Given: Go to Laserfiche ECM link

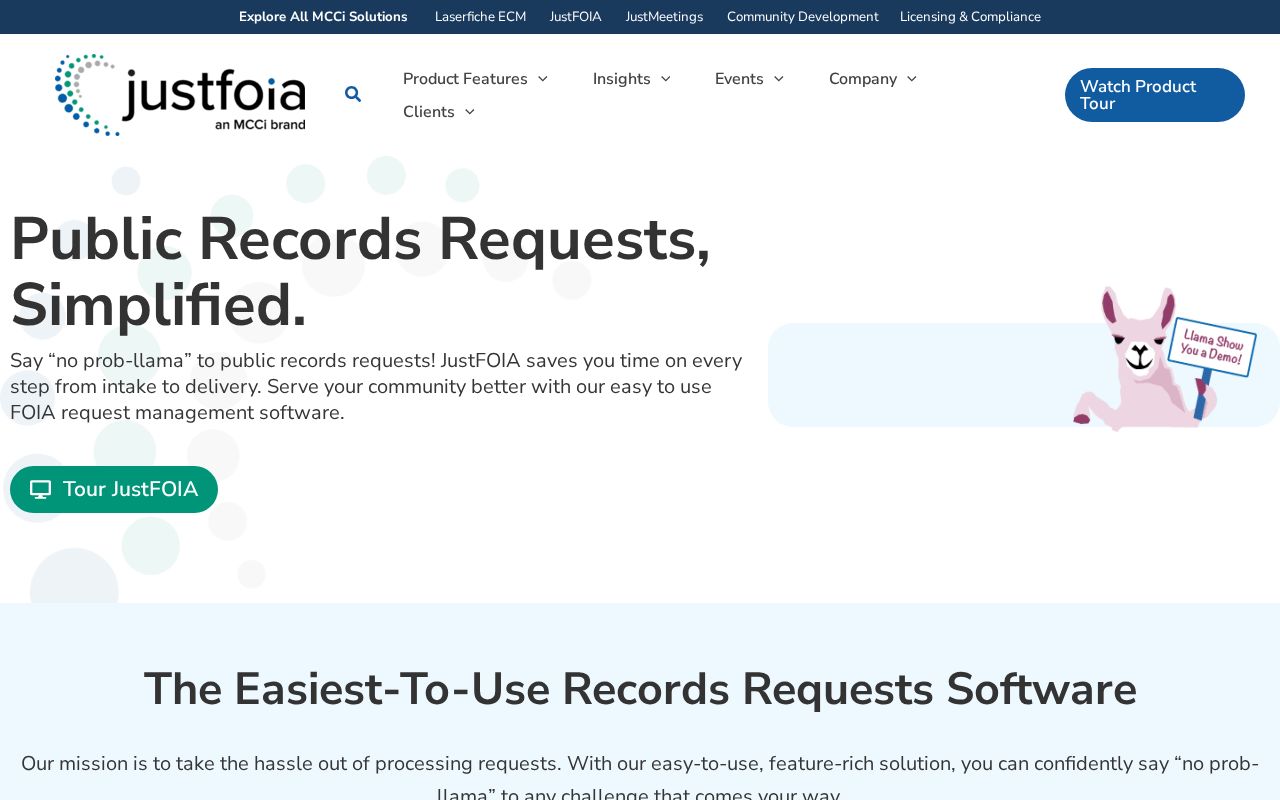Looking at the screenshot, I should pyautogui.click(x=481, y=17).
